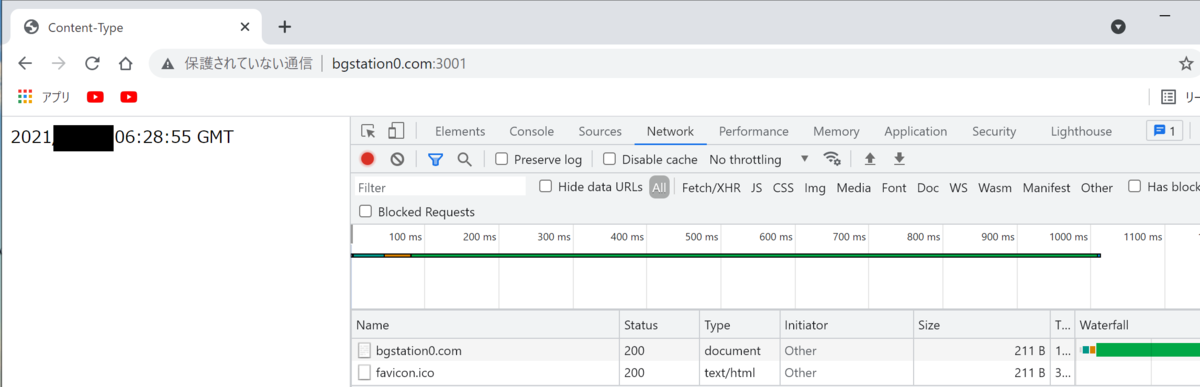Filter by CSS requests
The image size is (1200, 387).
(x=783, y=187)
